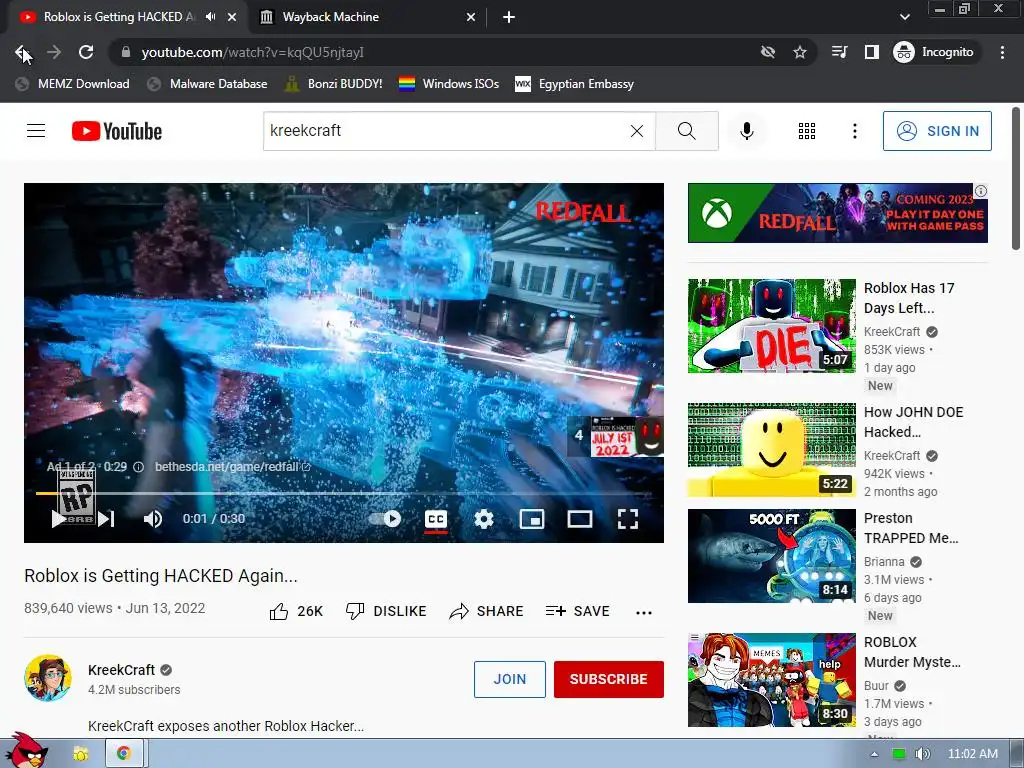Bookmark this page with the star icon
The image size is (1024, 768).
click(x=800, y=52)
